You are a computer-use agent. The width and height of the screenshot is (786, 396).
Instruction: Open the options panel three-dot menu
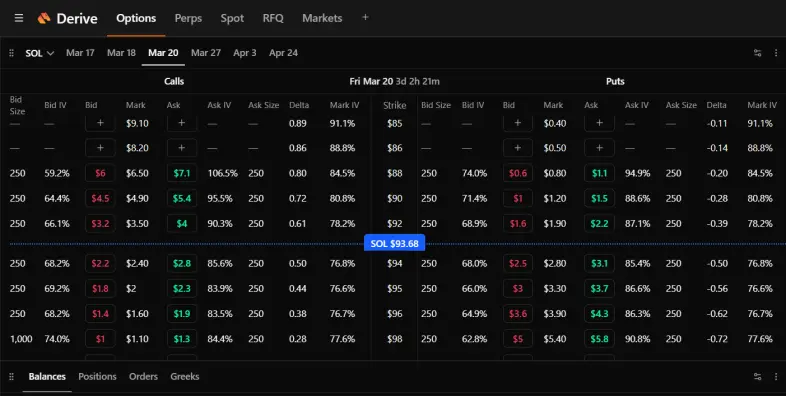tap(776, 53)
